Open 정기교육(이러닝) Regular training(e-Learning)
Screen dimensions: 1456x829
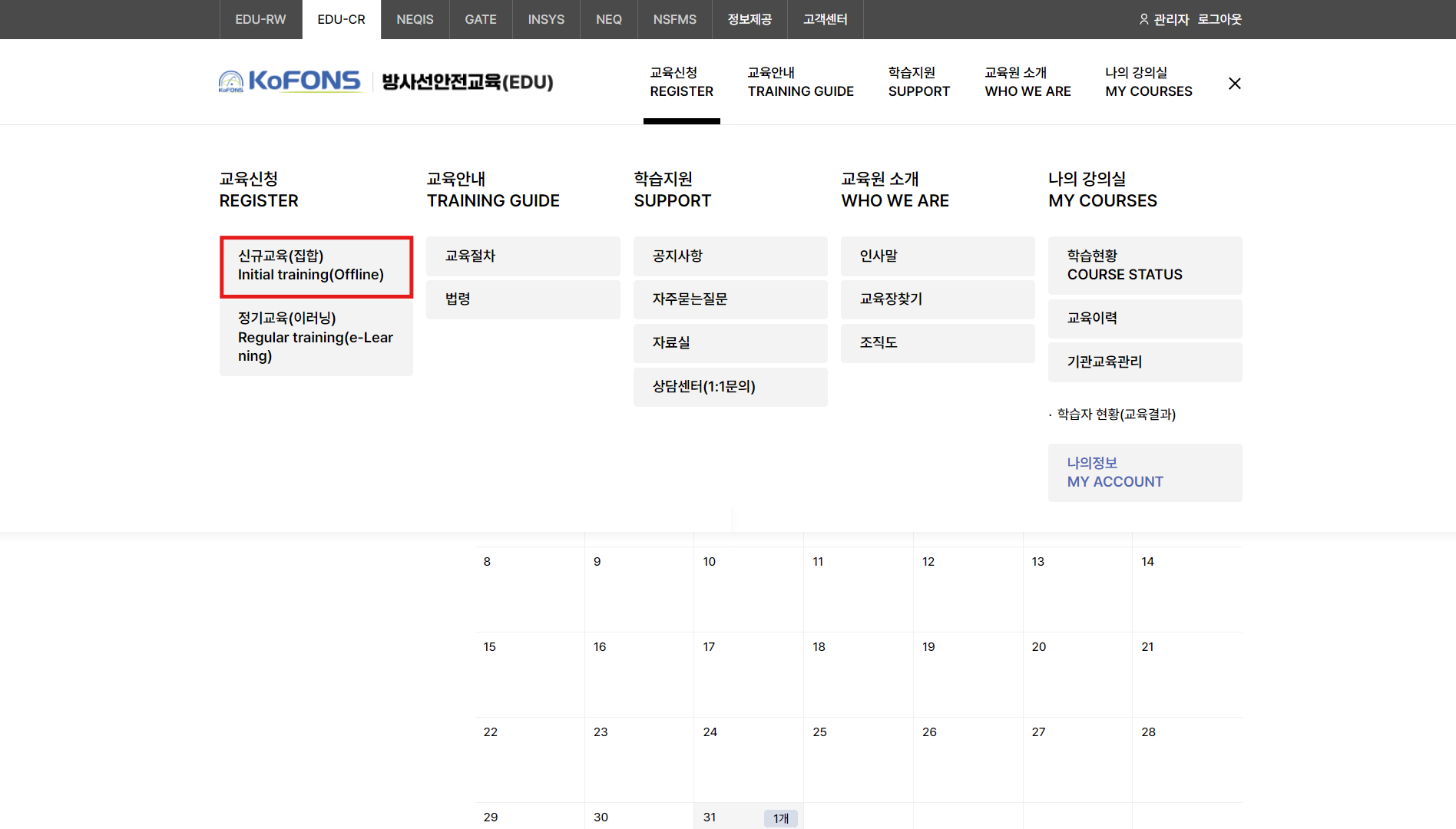(316, 337)
